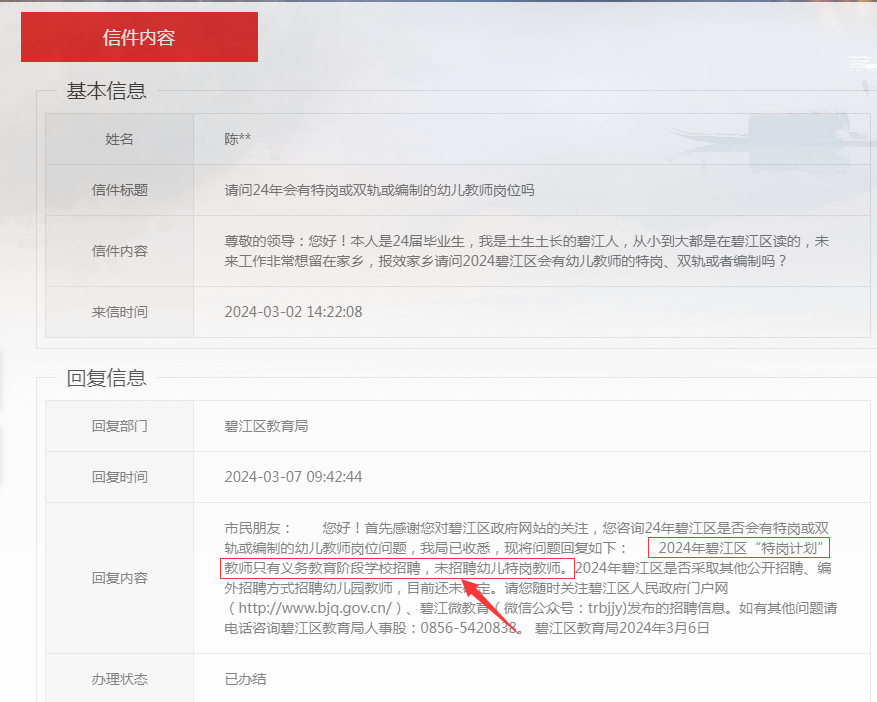Click the letter title about 幼儿教师岗位

tap(379, 189)
